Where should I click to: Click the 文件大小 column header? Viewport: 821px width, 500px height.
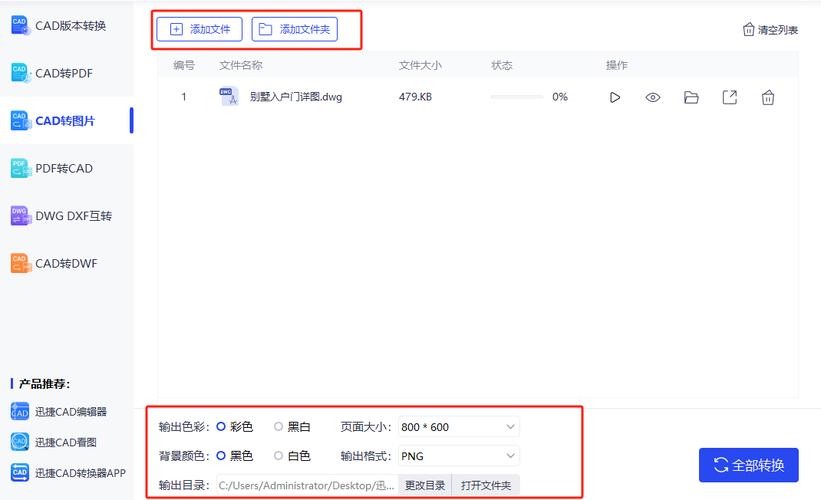[420, 65]
